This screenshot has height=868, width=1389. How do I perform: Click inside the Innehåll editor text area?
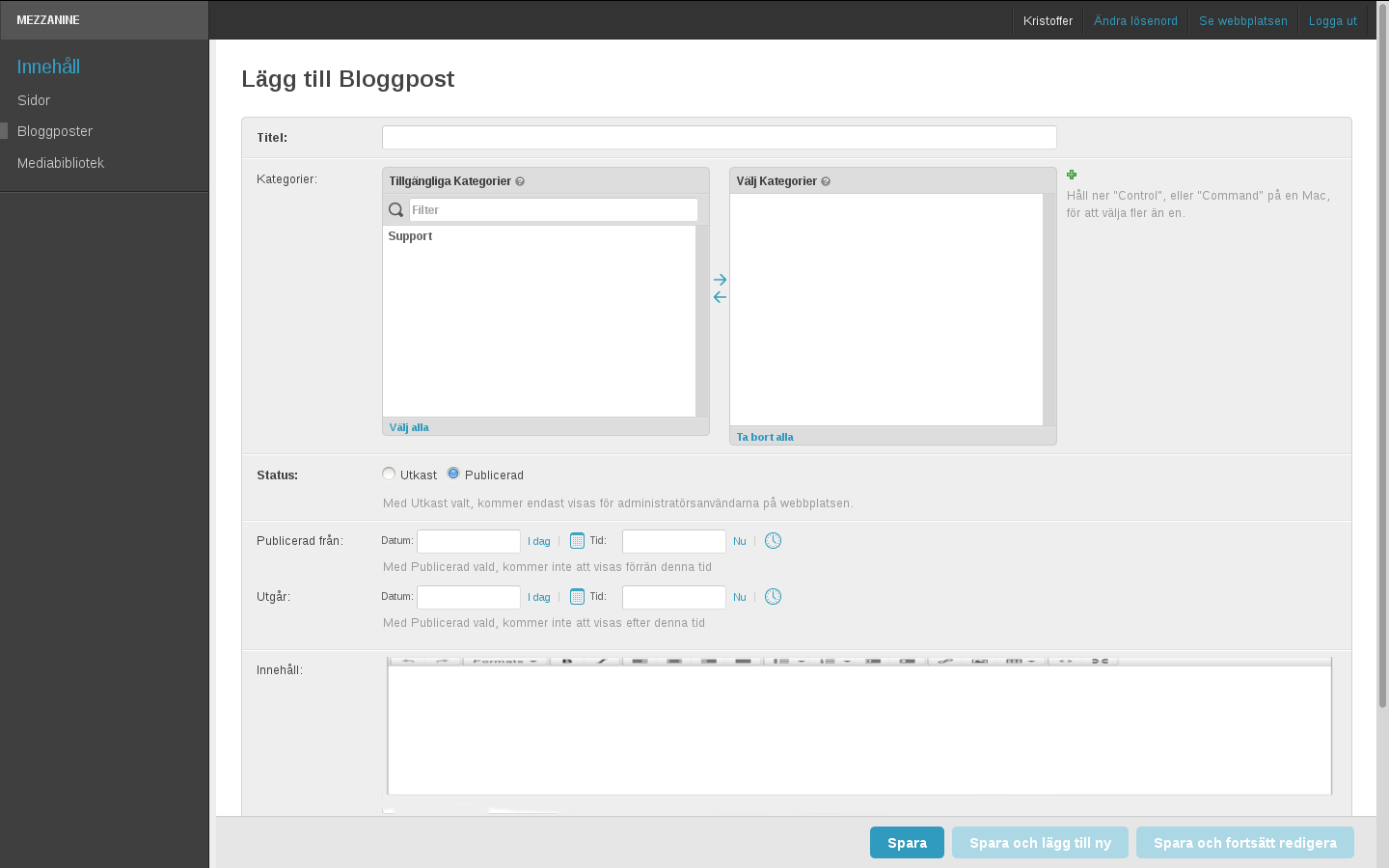coord(859,730)
